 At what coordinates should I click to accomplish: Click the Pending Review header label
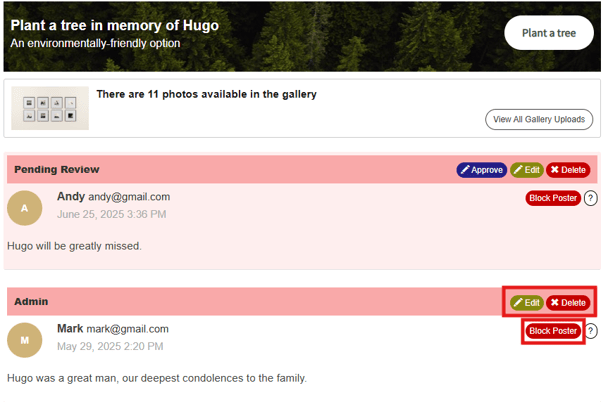tap(57, 169)
